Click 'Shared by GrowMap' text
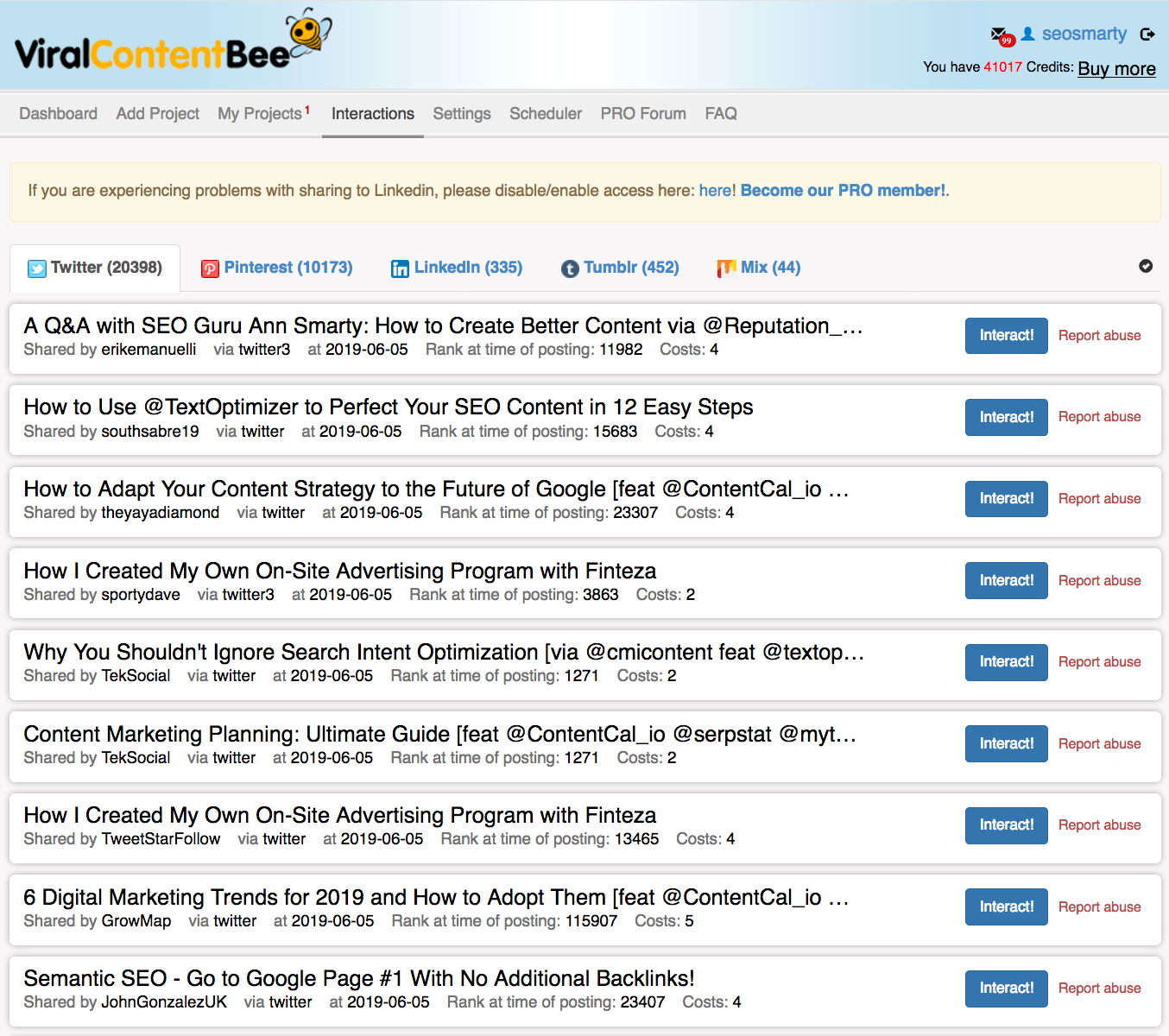 98,921
